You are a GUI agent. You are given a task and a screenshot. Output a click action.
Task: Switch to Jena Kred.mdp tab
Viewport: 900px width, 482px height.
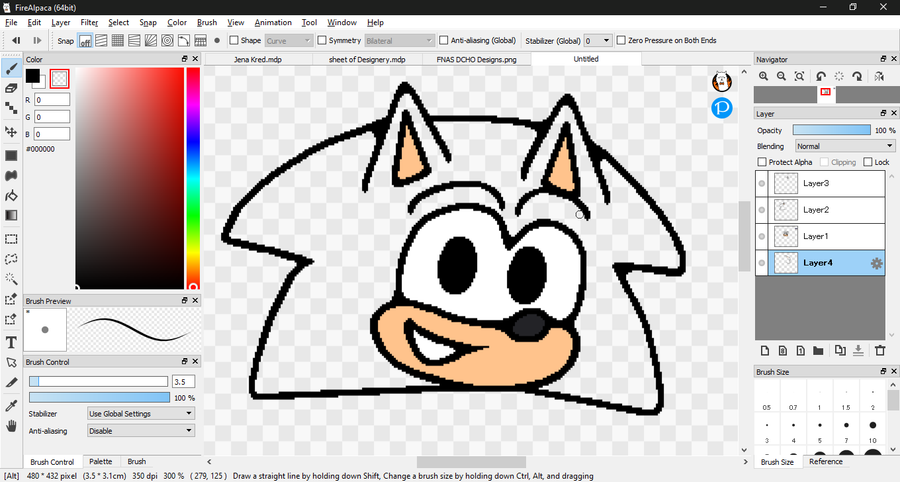click(258, 59)
